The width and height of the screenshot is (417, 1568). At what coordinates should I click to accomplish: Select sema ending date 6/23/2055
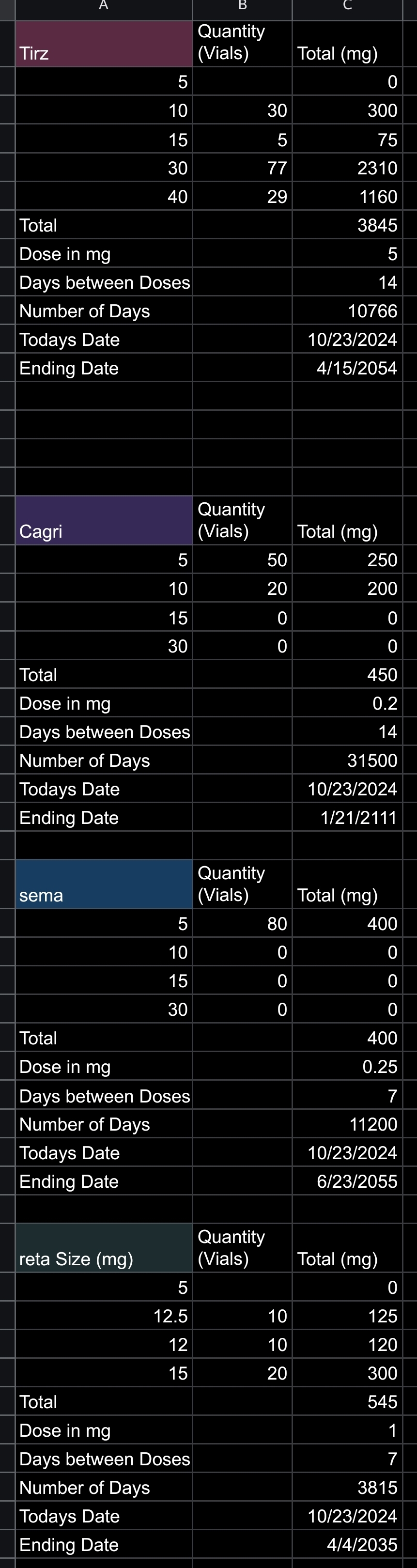pyautogui.click(x=347, y=1181)
